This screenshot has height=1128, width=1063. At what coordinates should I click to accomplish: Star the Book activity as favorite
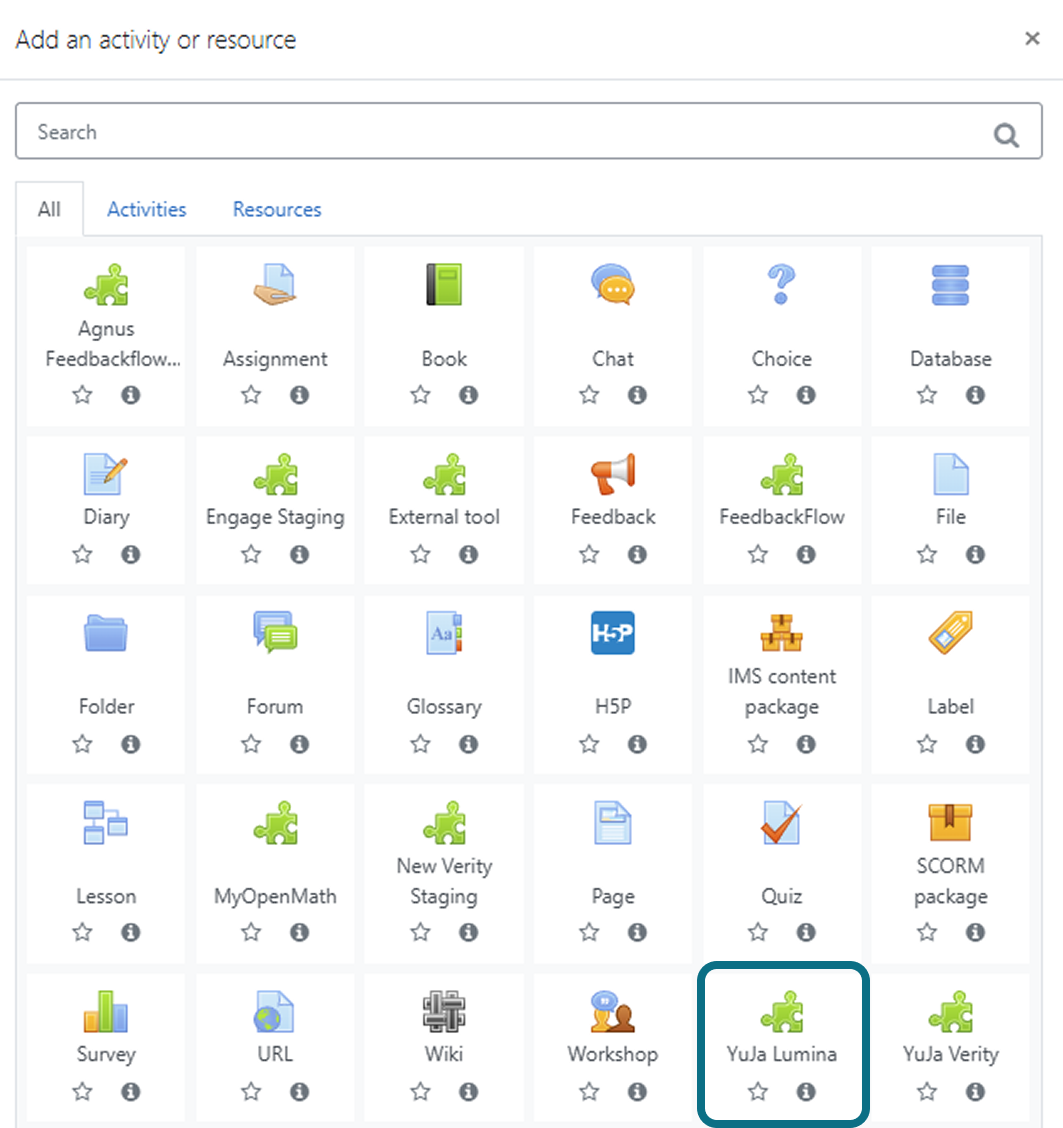pos(420,395)
